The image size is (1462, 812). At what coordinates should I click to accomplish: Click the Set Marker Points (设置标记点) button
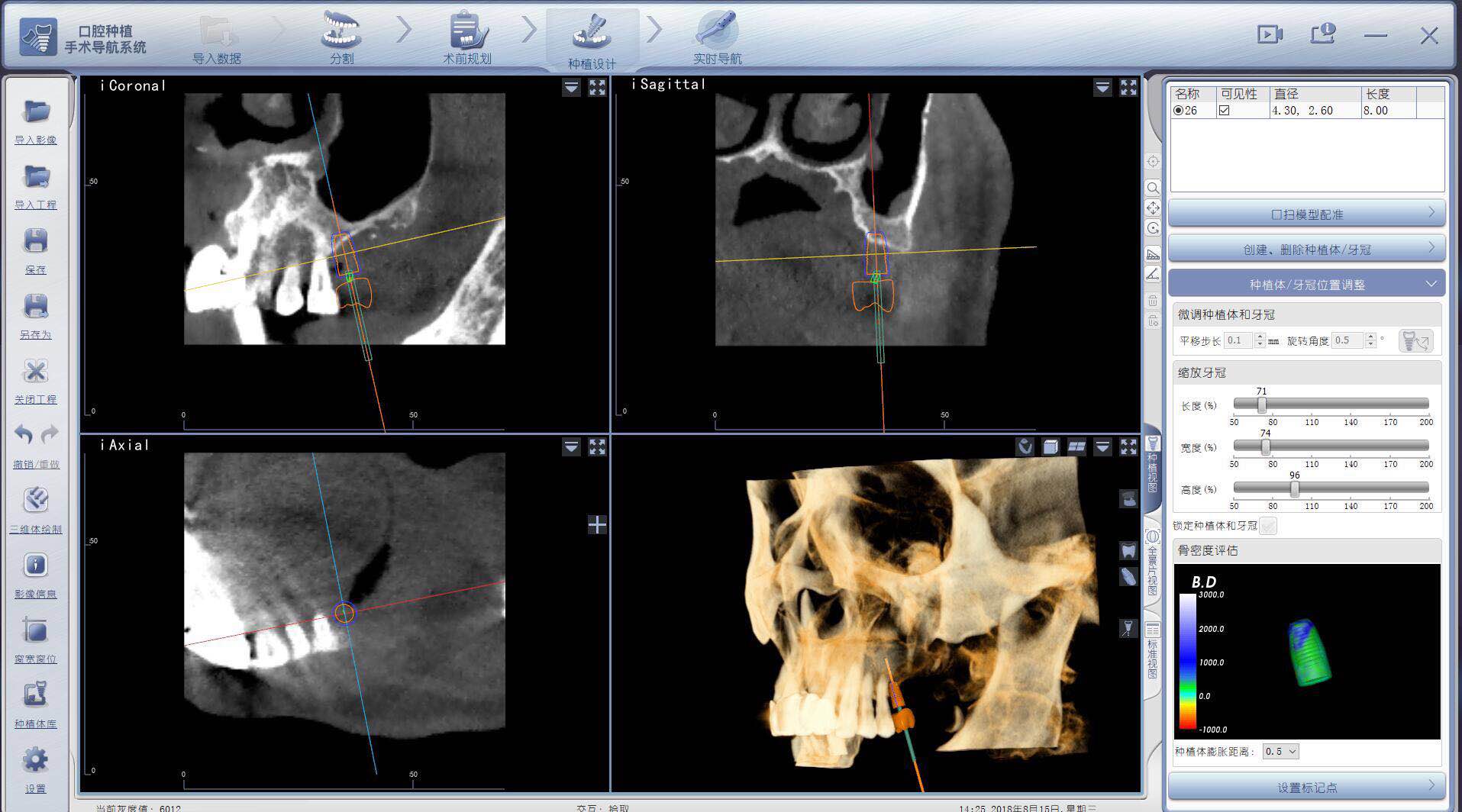(1306, 787)
